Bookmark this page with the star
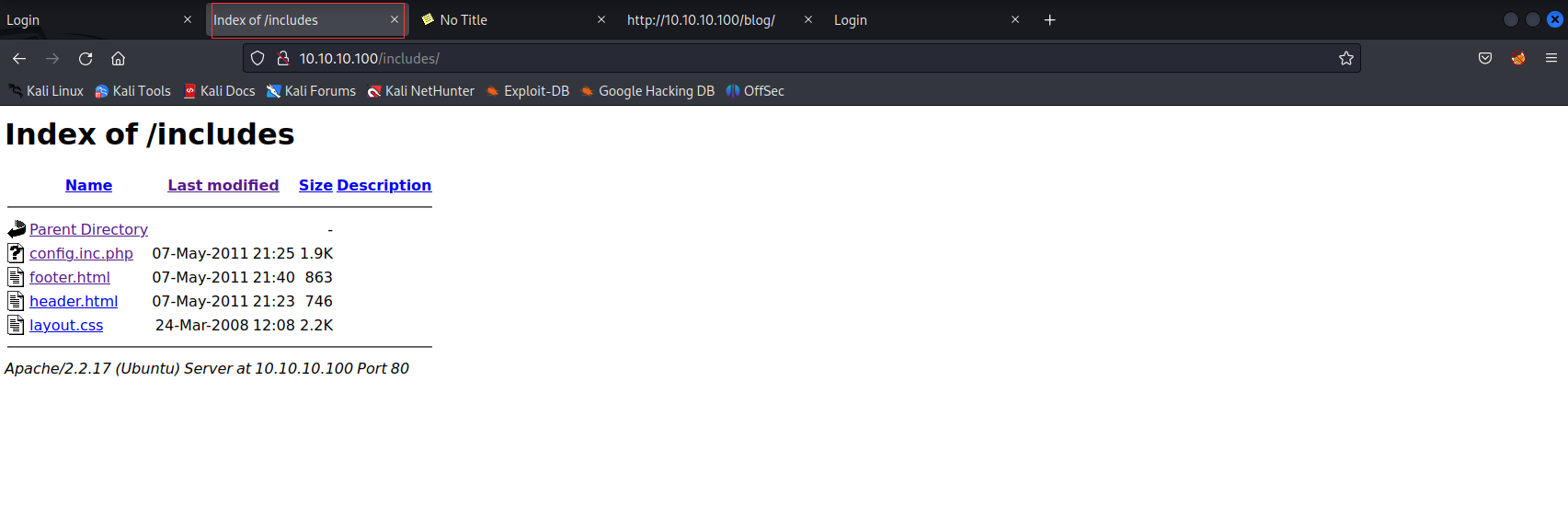 [1346, 58]
